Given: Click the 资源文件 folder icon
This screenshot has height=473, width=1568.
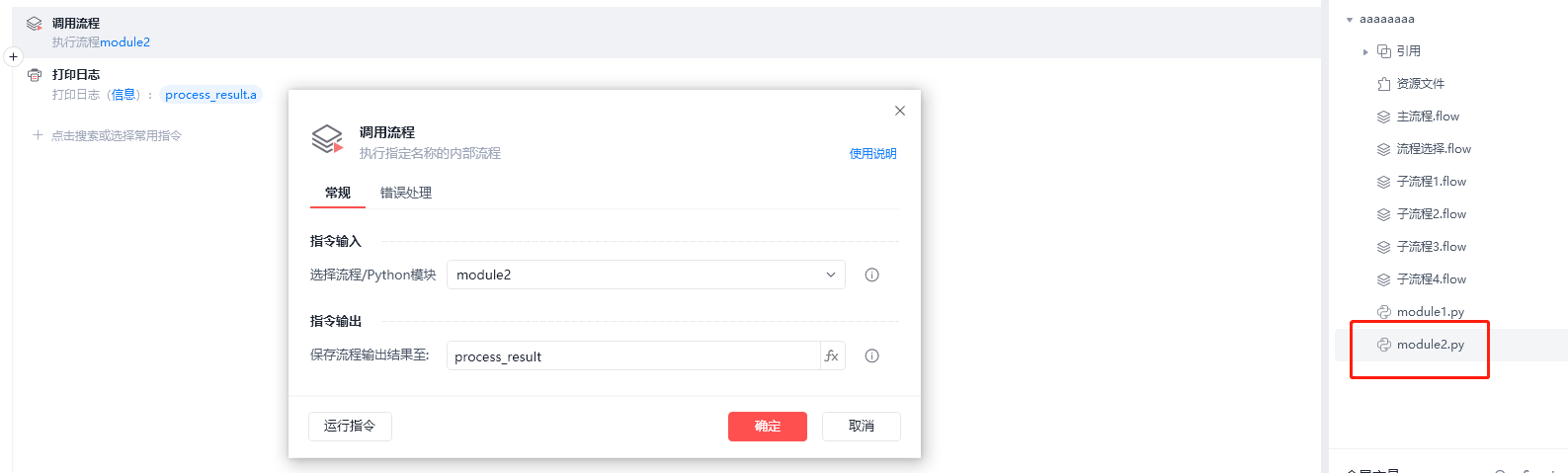Looking at the screenshot, I should (x=1384, y=84).
